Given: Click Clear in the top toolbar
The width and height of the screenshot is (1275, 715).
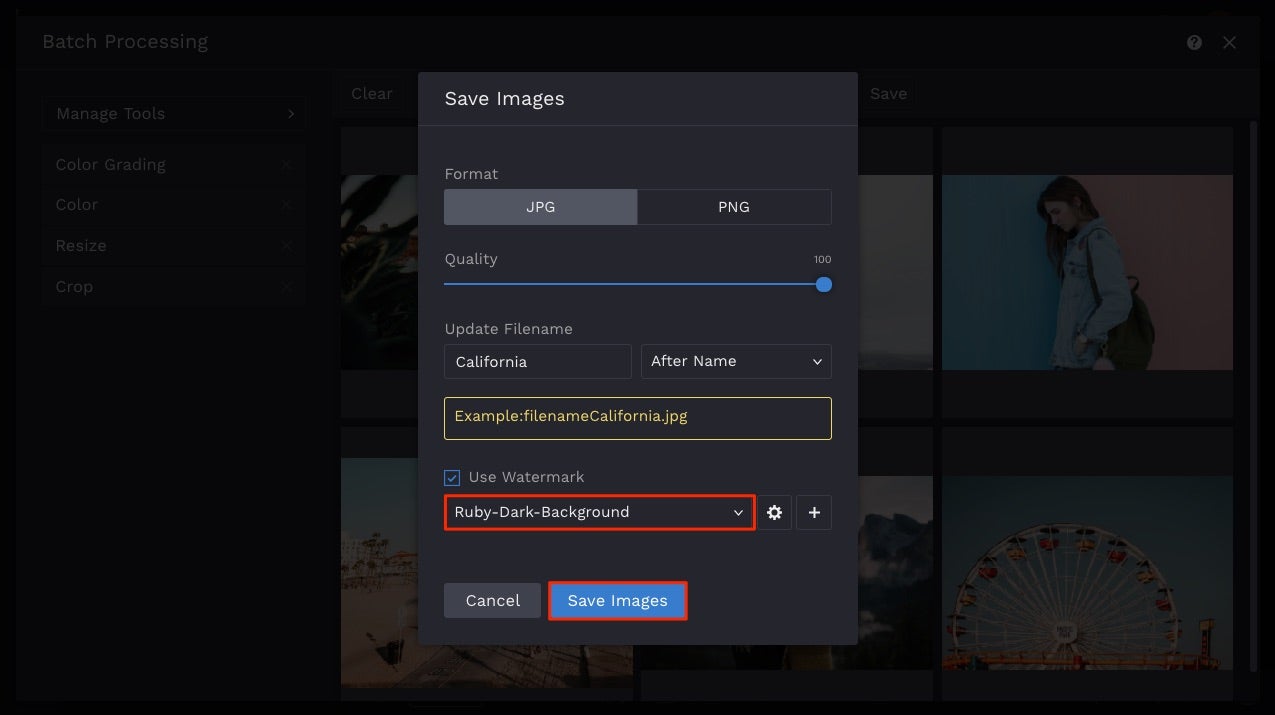Looking at the screenshot, I should [372, 94].
